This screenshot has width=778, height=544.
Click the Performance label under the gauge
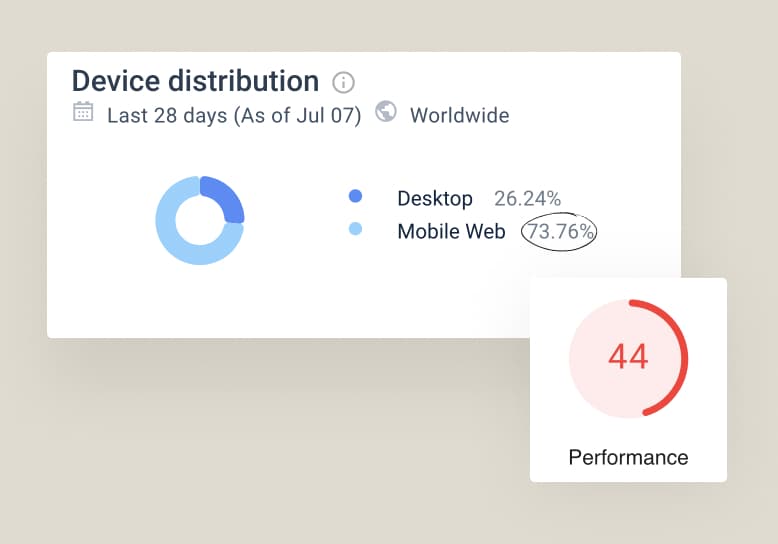(x=628, y=457)
